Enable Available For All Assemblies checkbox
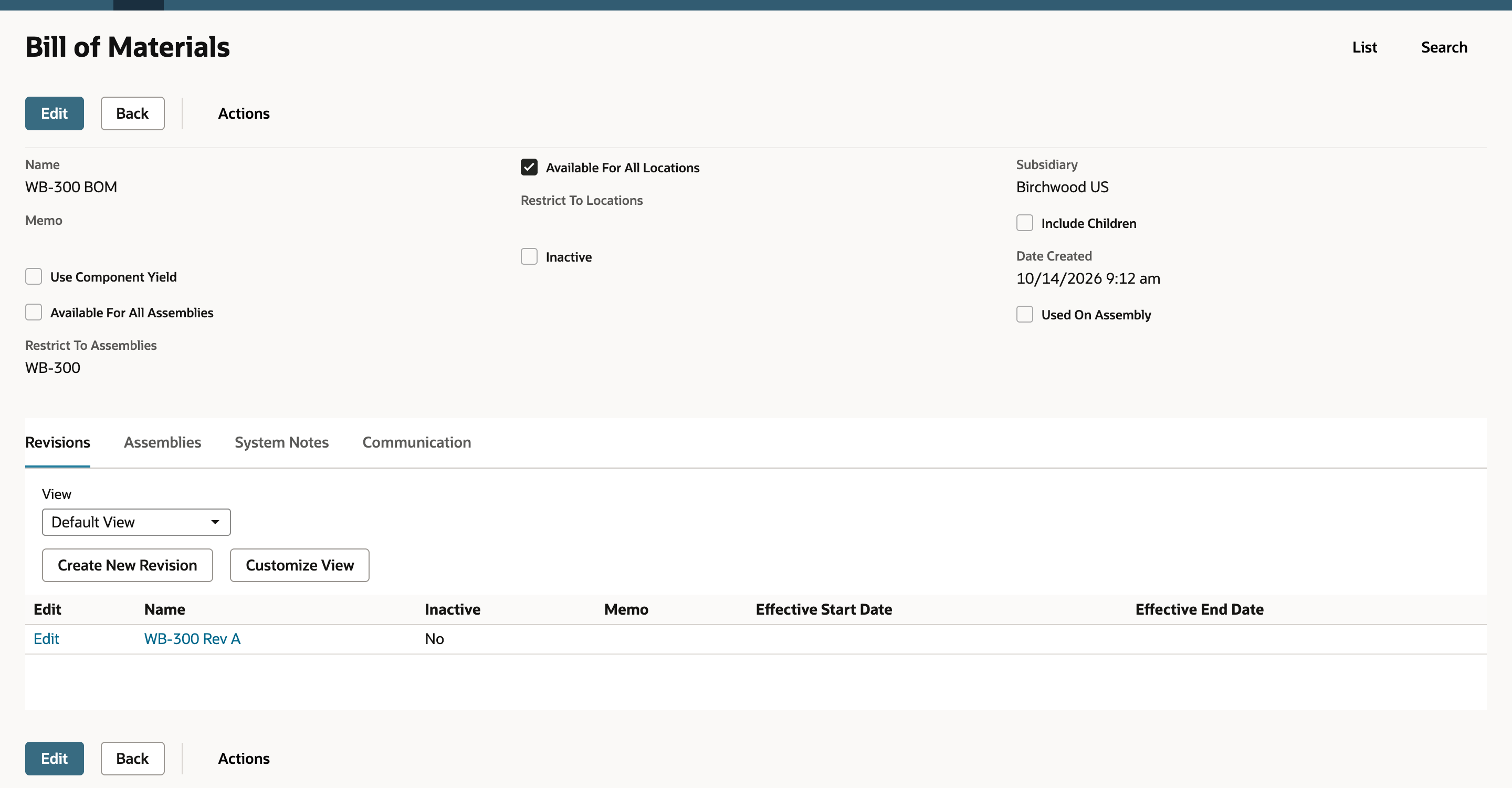The height and width of the screenshot is (788, 1512). 34,313
